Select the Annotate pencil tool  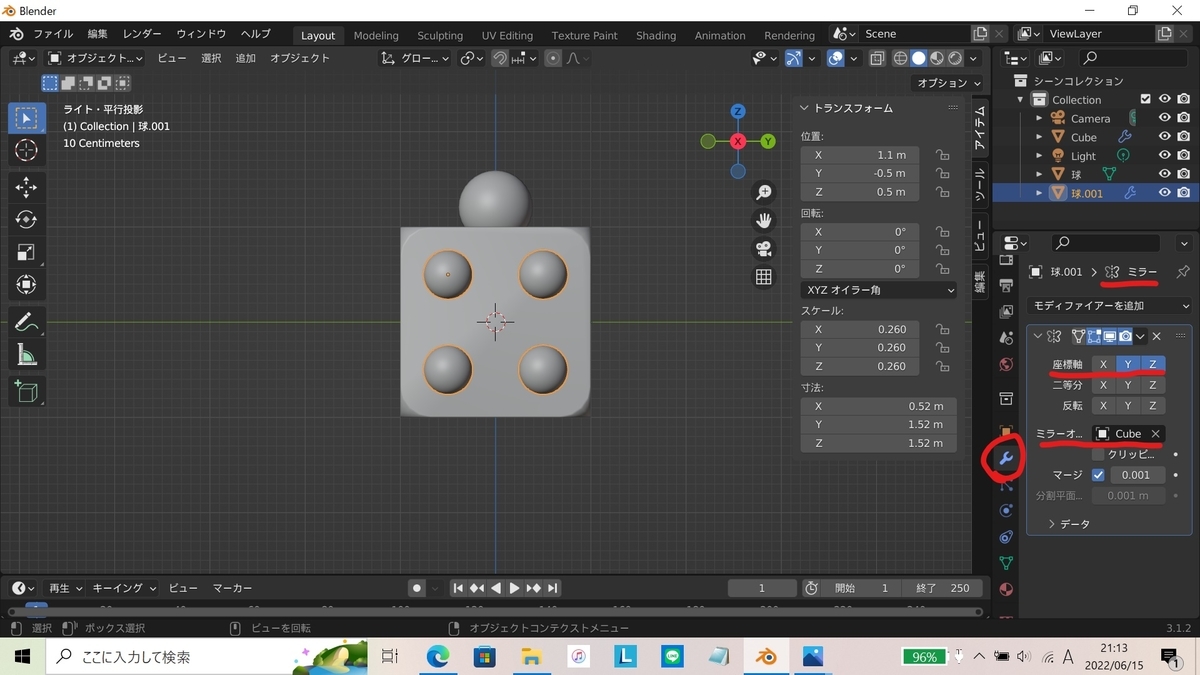[27, 322]
